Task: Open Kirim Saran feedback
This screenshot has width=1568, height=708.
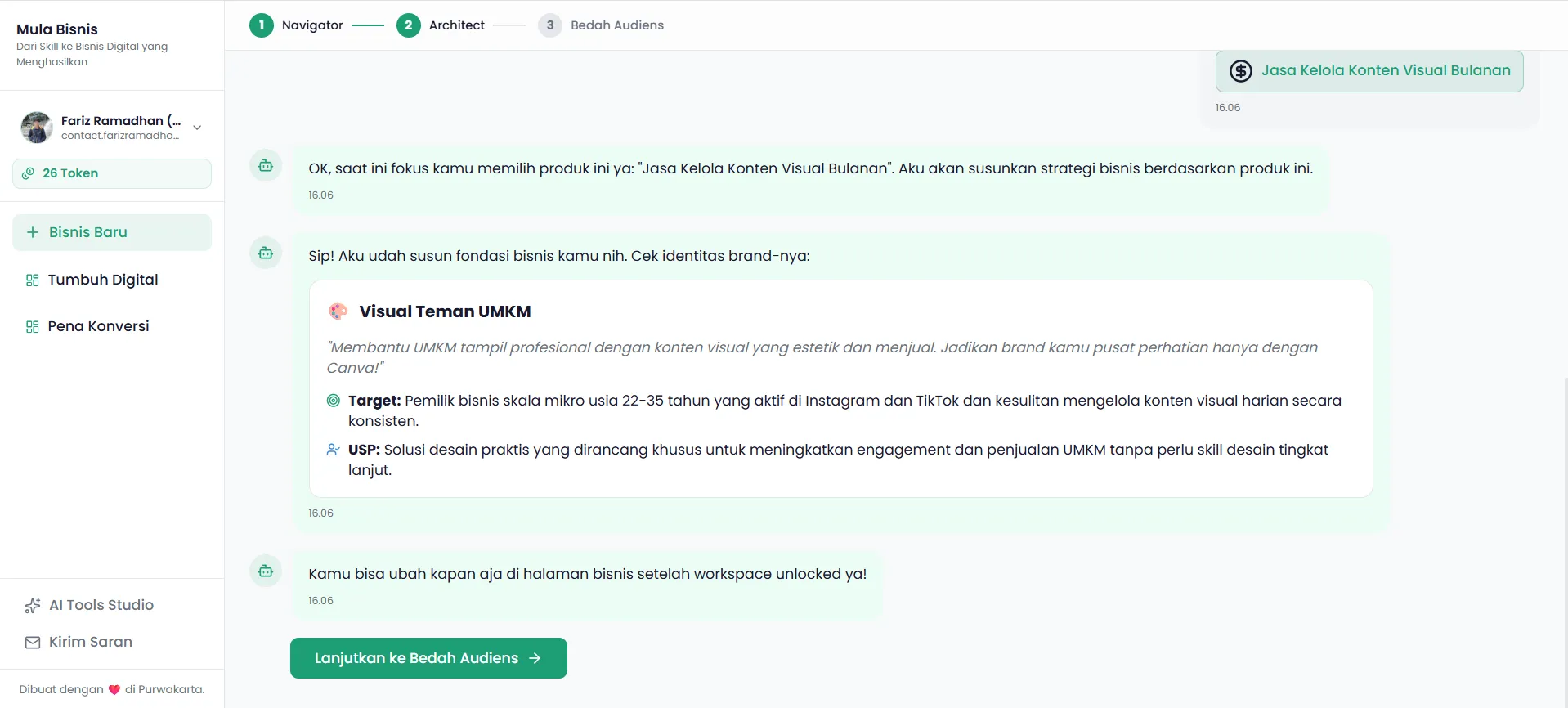Action: [91, 642]
